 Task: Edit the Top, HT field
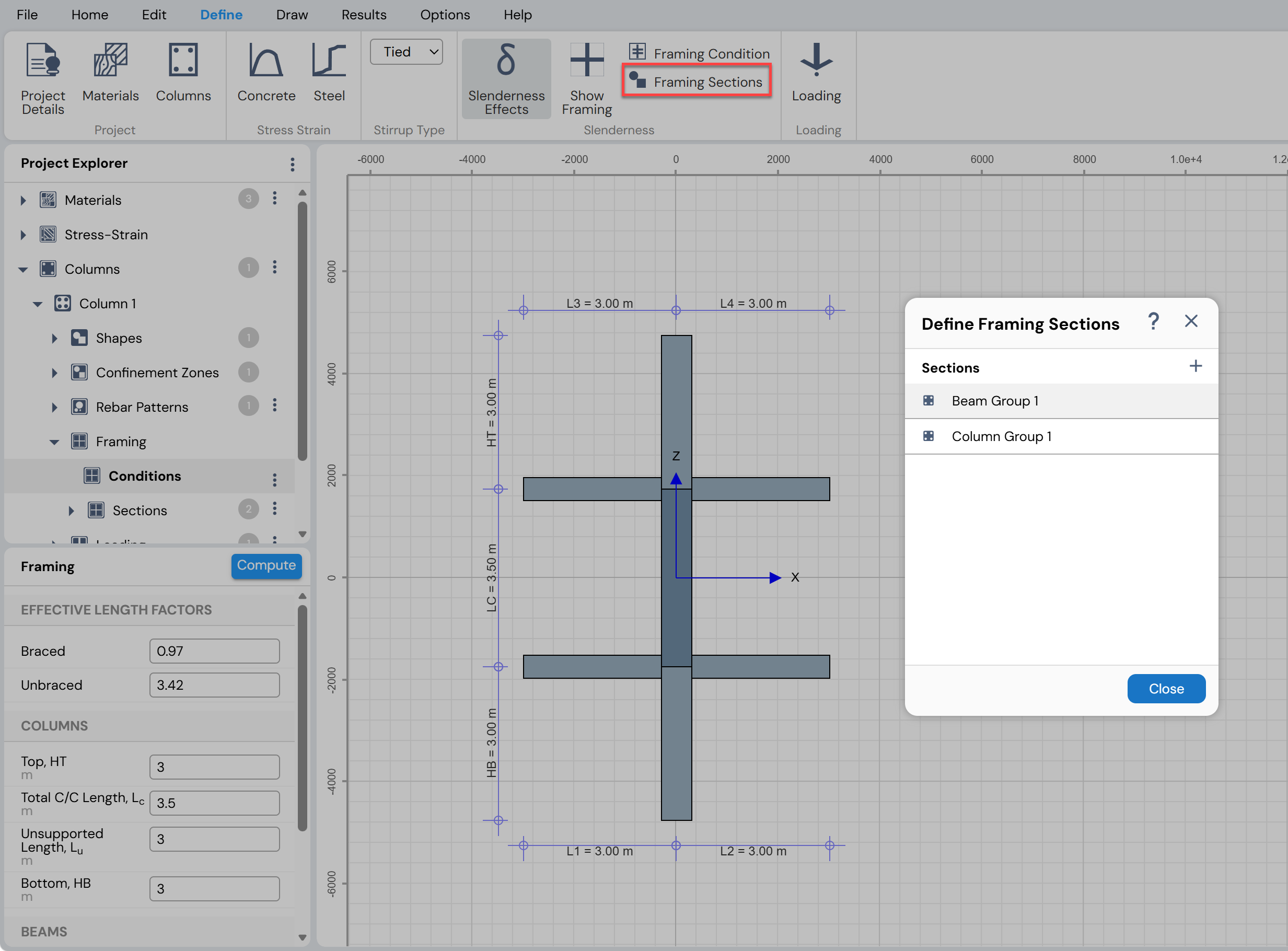pos(214,767)
